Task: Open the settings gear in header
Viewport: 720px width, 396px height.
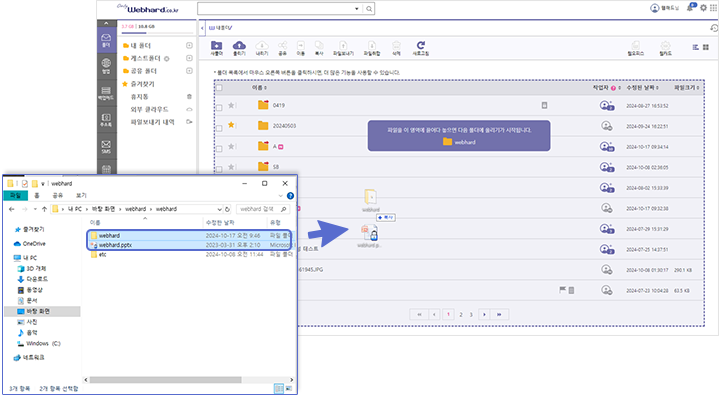Action: coord(703,8)
